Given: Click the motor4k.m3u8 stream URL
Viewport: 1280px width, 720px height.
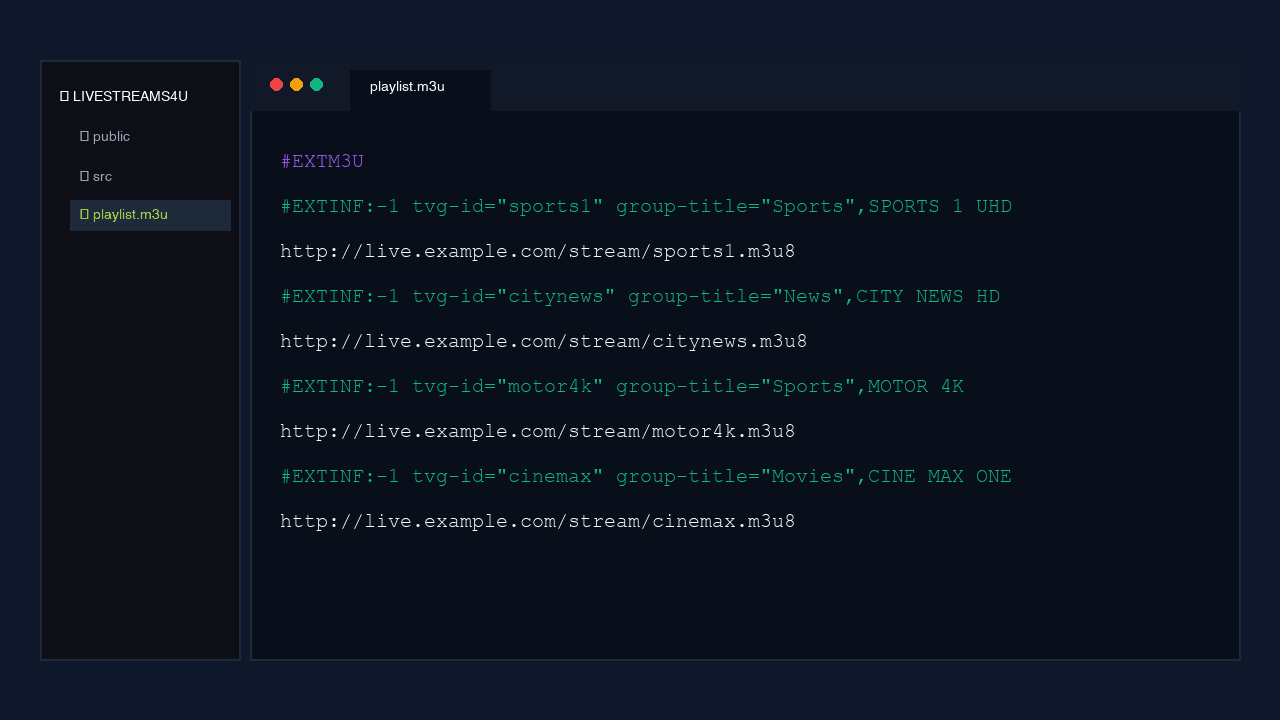Looking at the screenshot, I should click(538, 431).
